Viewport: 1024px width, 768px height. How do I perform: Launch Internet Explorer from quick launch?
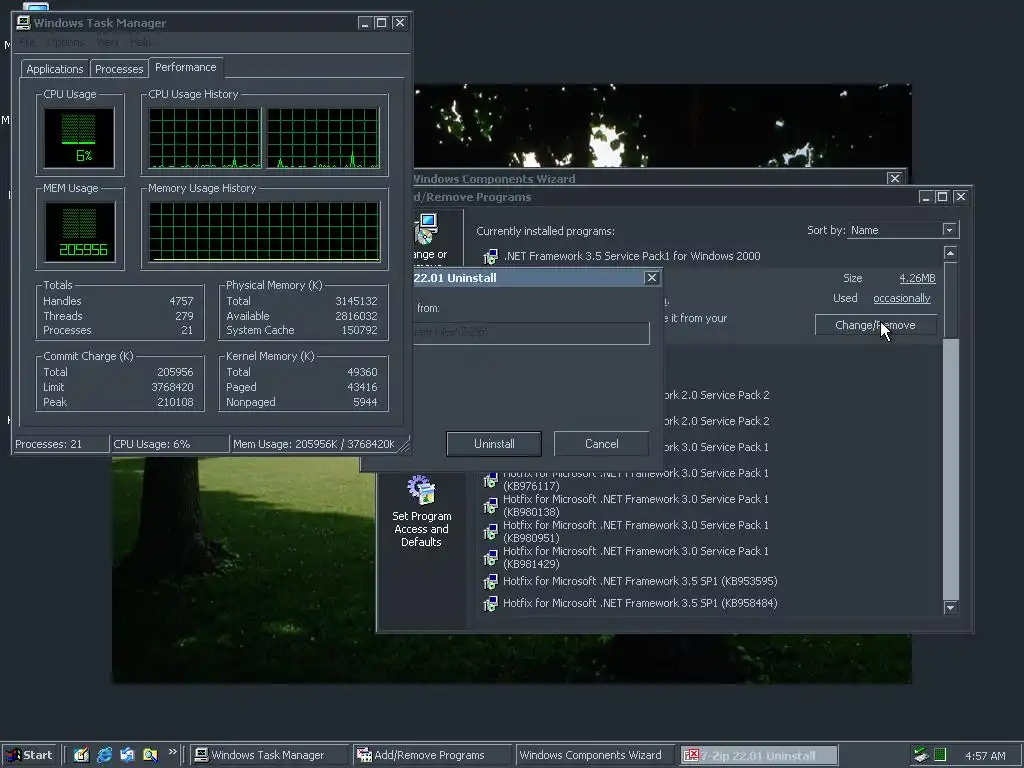point(104,755)
